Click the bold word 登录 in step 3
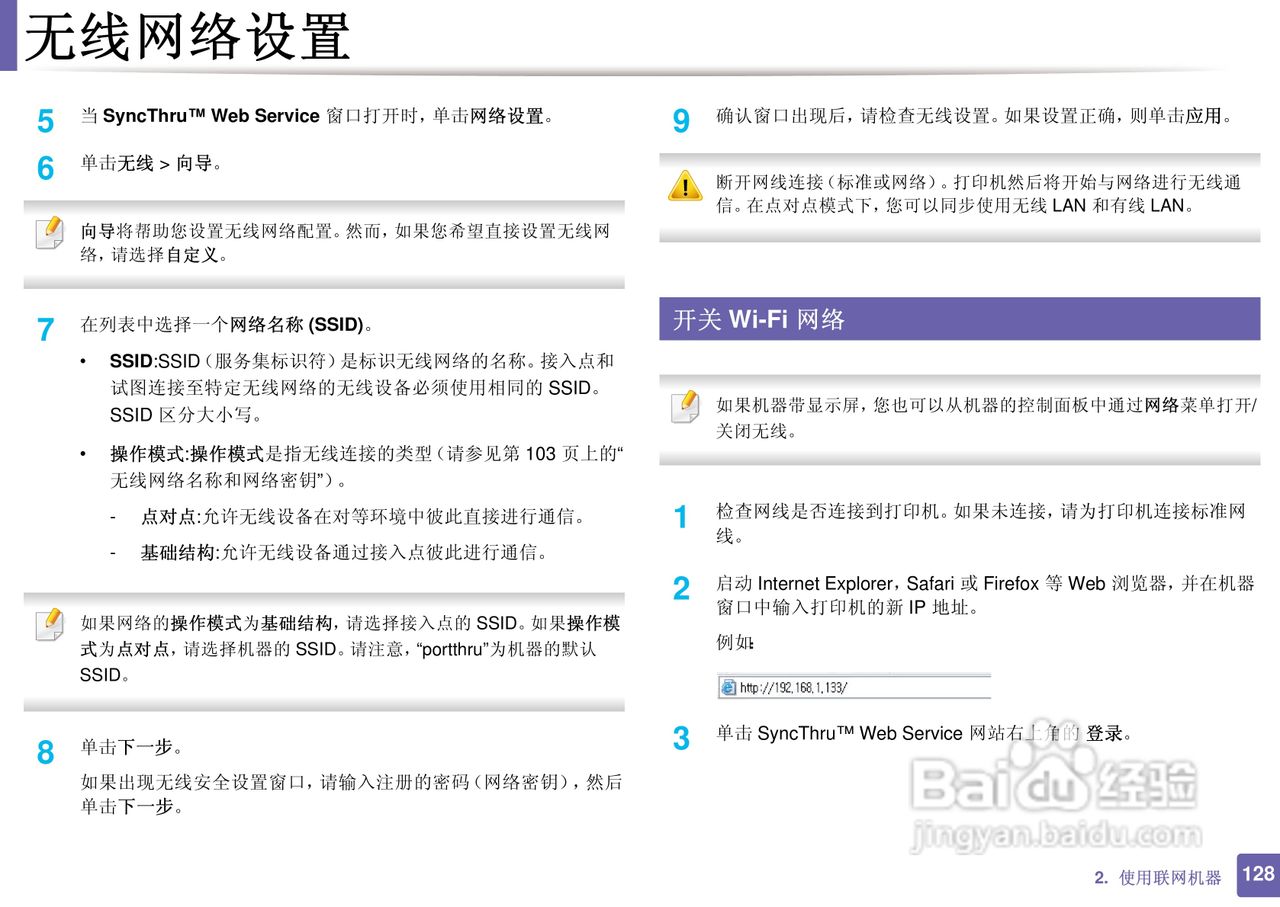Image resolution: width=1280 pixels, height=907 pixels. 1105,734
